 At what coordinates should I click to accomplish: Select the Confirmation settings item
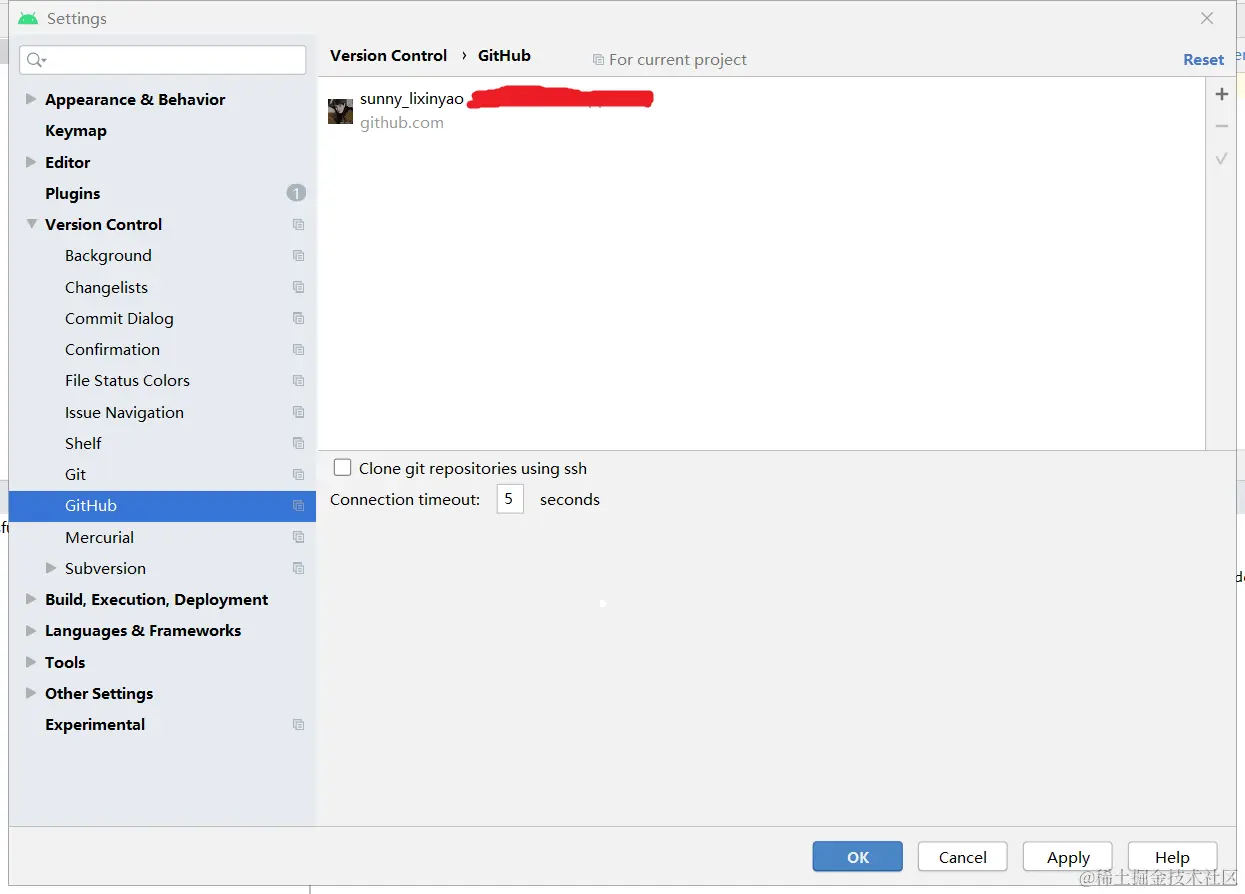tap(112, 350)
